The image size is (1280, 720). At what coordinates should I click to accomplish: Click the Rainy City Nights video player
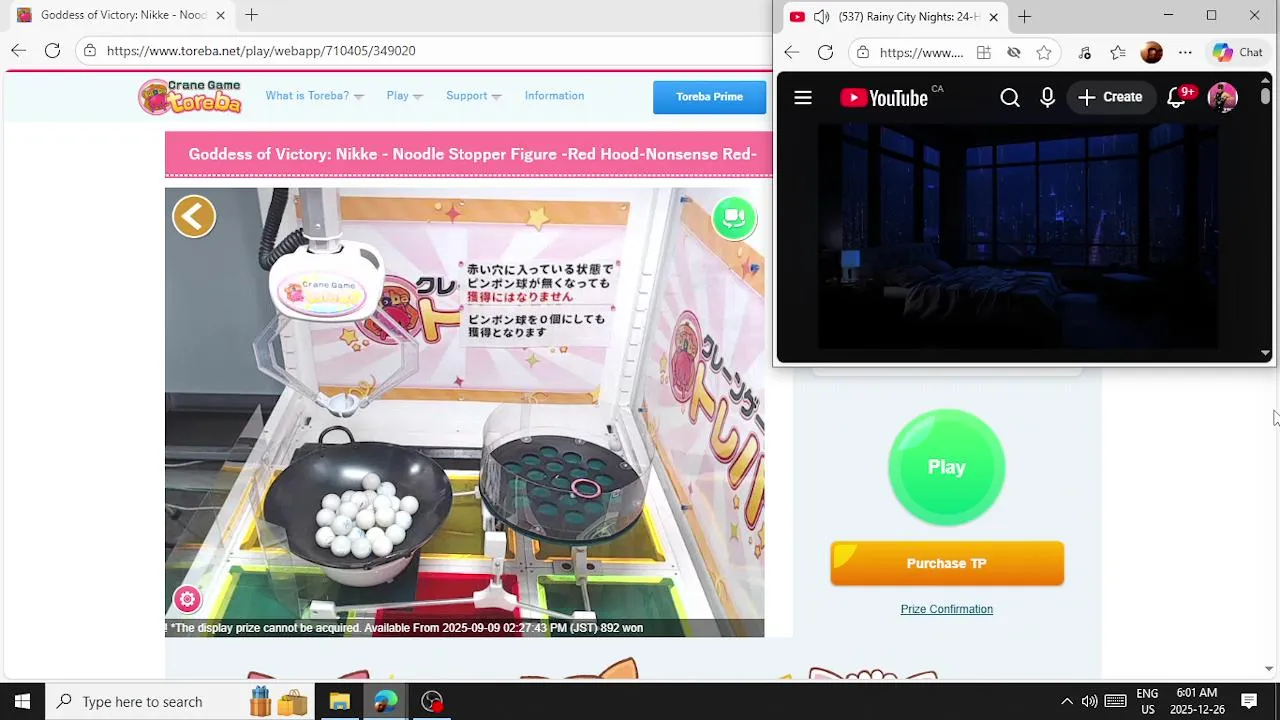(x=1018, y=236)
